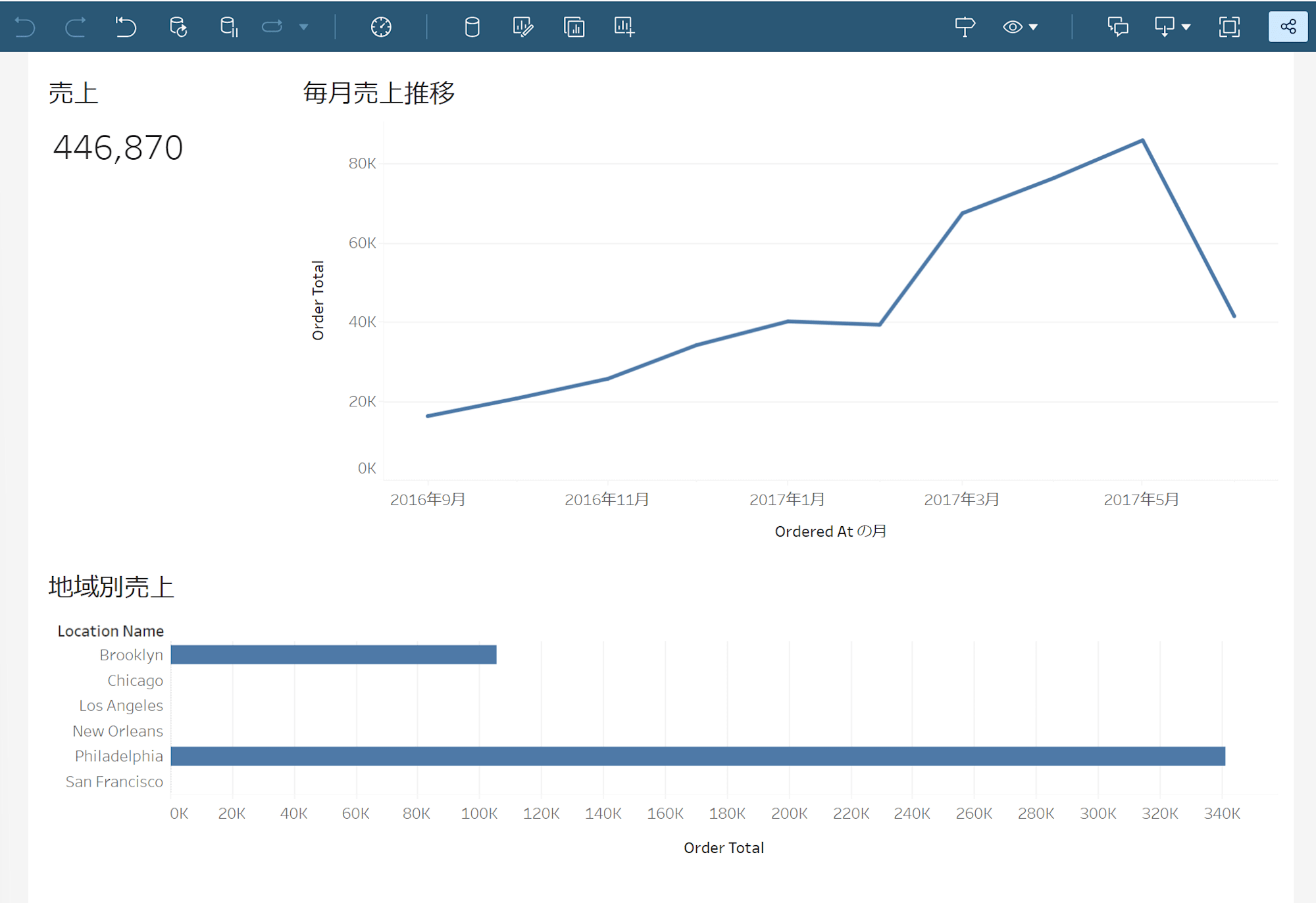This screenshot has width=1316, height=903.
Task: Click the 2016年9月 axis label
Action: [x=428, y=500]
